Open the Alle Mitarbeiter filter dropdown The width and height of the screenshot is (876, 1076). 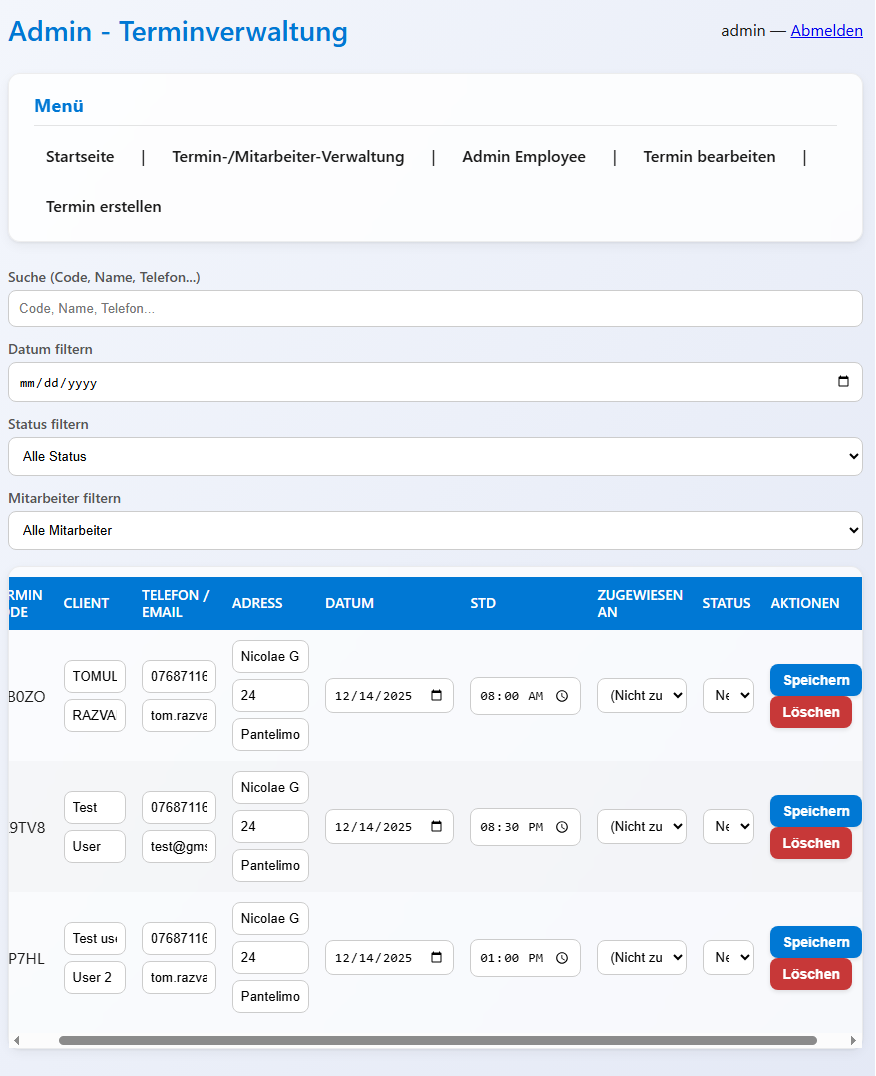(x=435, y=530)
